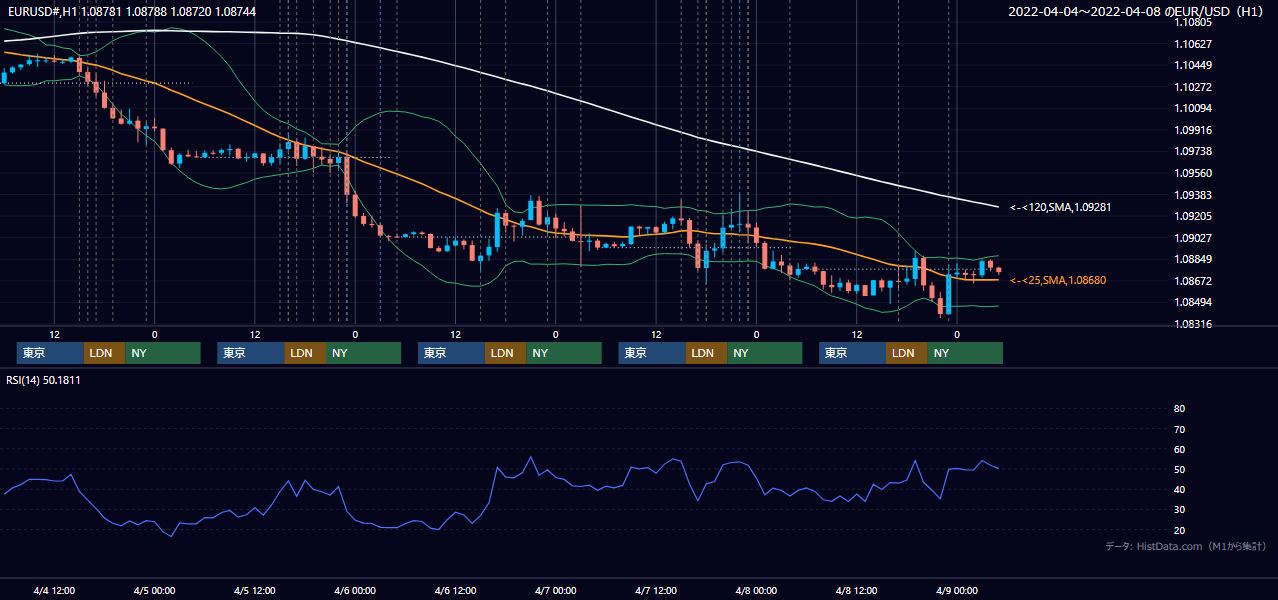Select the 4/5 12:00 time axis label
Screen dimensions: 1278x600
[x=255, y=591]
